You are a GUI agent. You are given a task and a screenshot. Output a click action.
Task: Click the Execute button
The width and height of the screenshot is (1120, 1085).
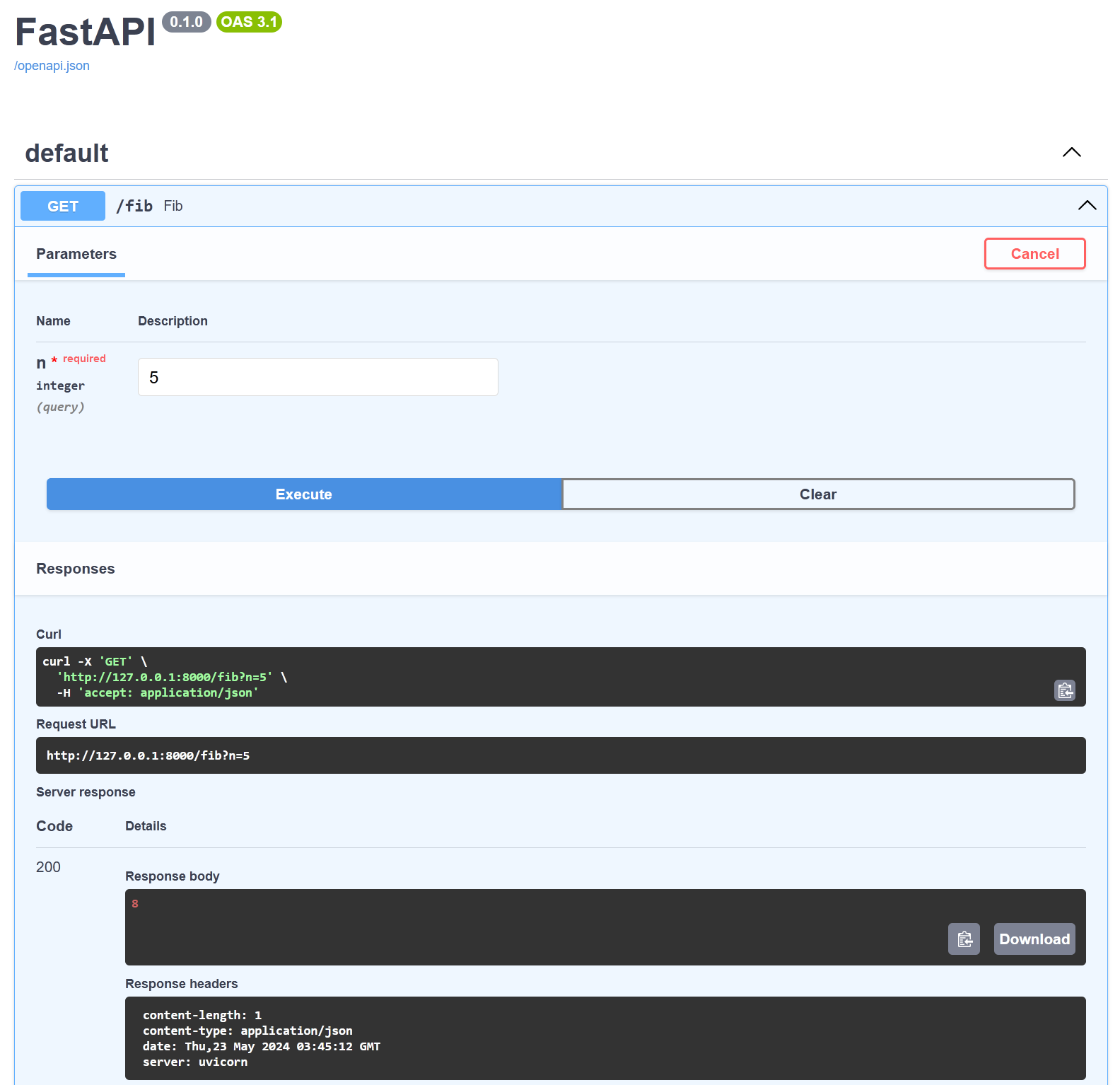tap(304, 494)
